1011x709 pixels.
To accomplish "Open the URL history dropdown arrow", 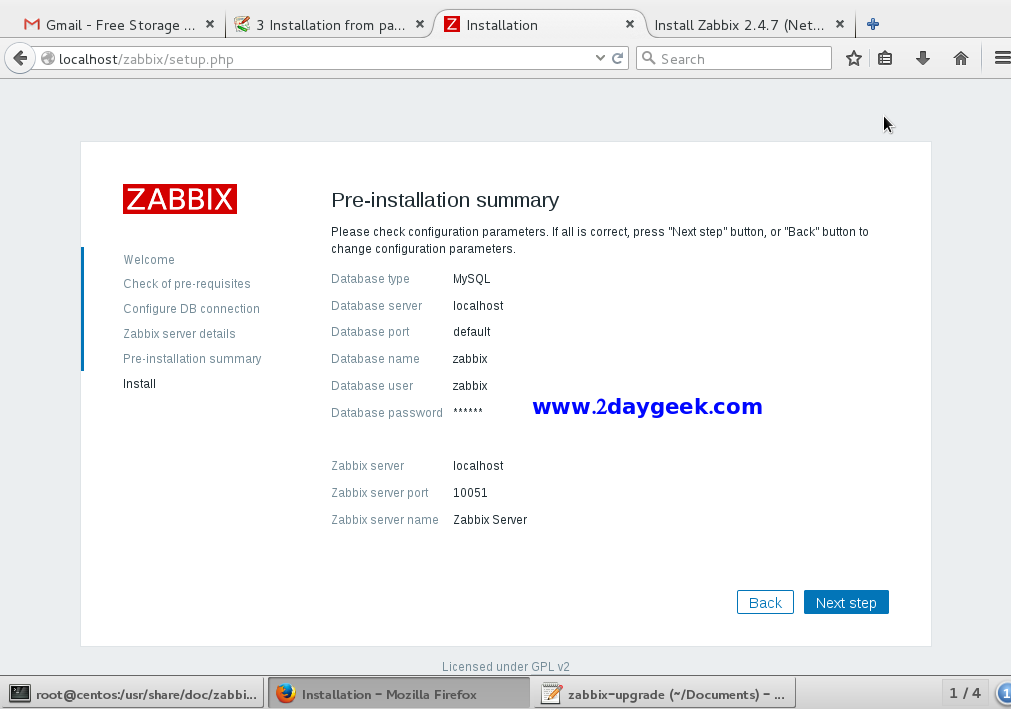I will click(600, 59).
